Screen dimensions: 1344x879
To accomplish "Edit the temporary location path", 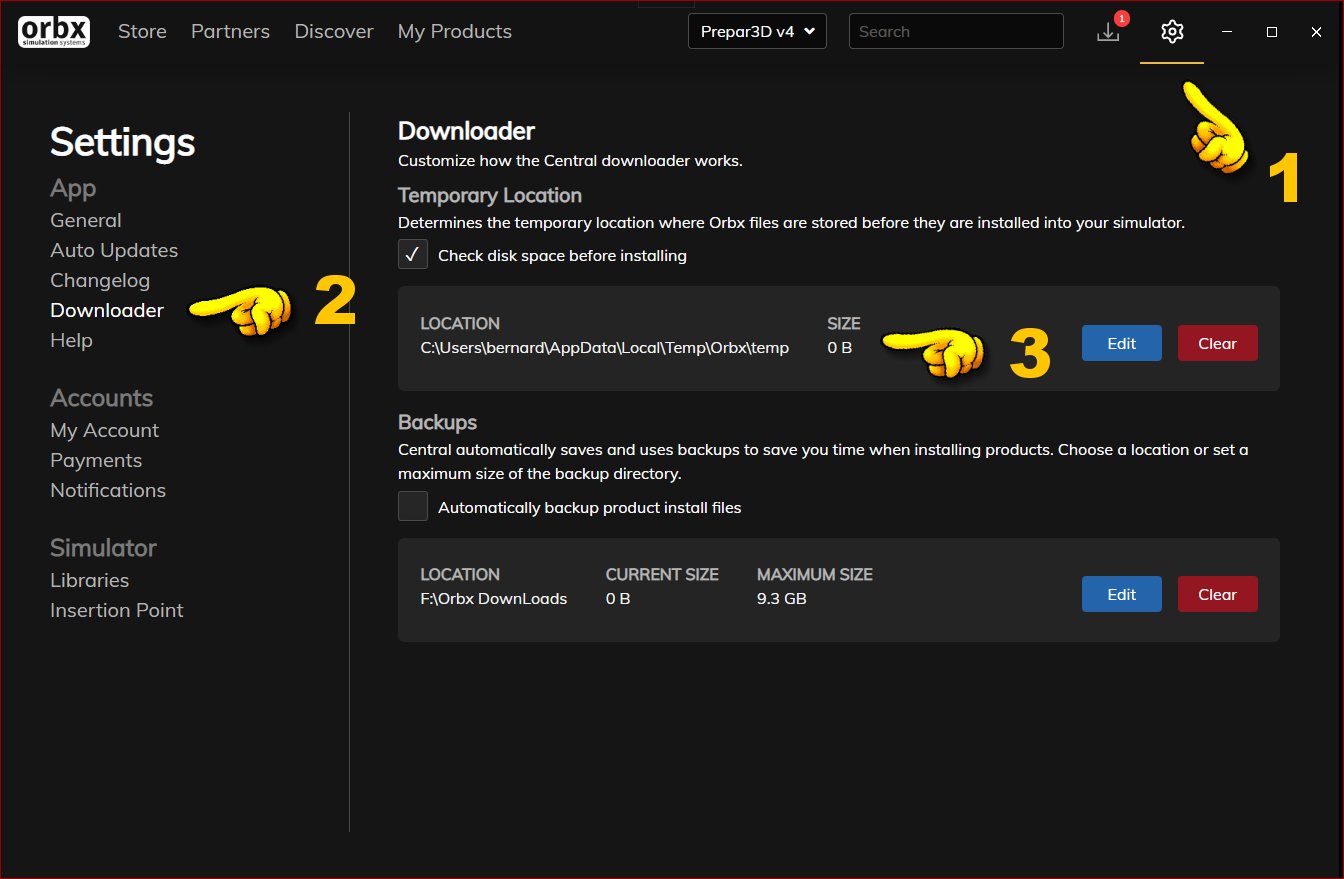I will (1122, 343).
